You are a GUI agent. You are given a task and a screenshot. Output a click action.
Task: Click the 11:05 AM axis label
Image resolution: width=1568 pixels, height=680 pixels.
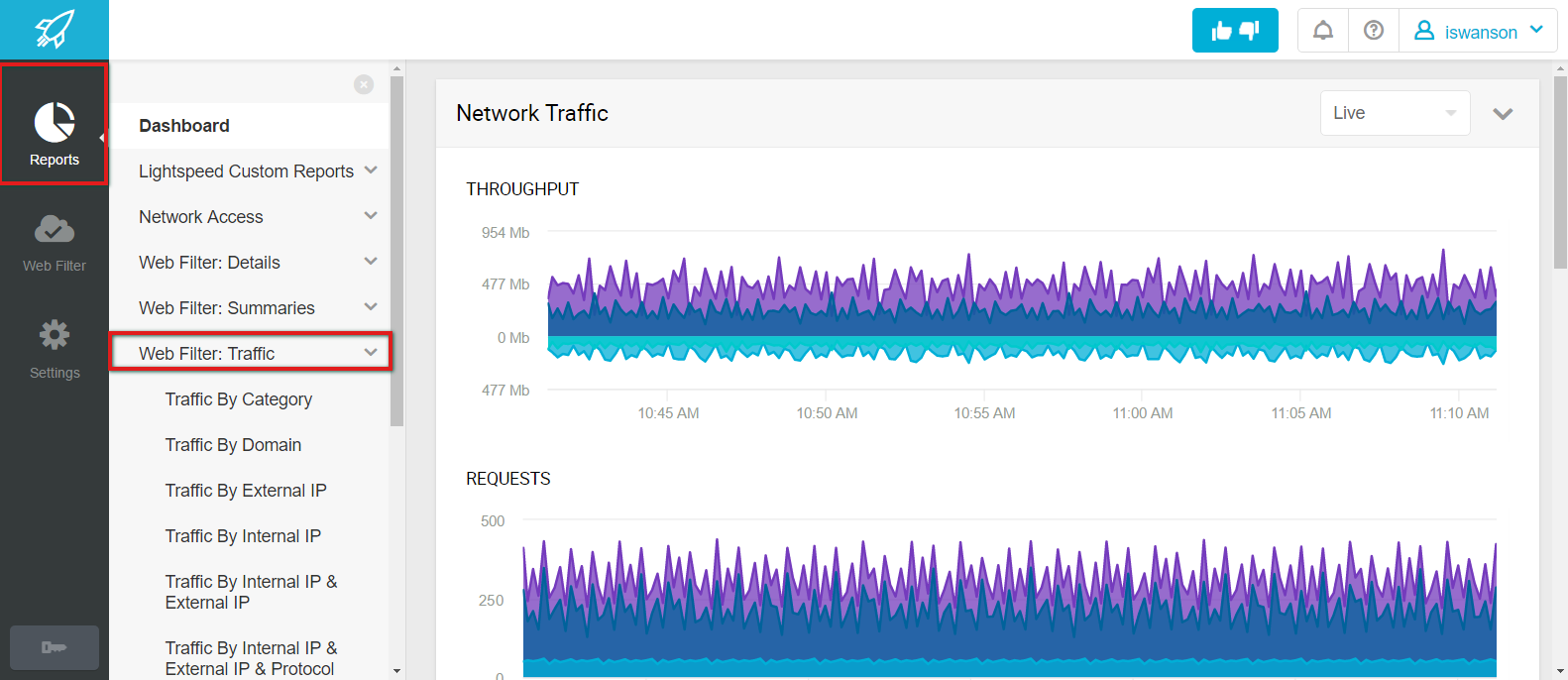(x=1301, y=413)
